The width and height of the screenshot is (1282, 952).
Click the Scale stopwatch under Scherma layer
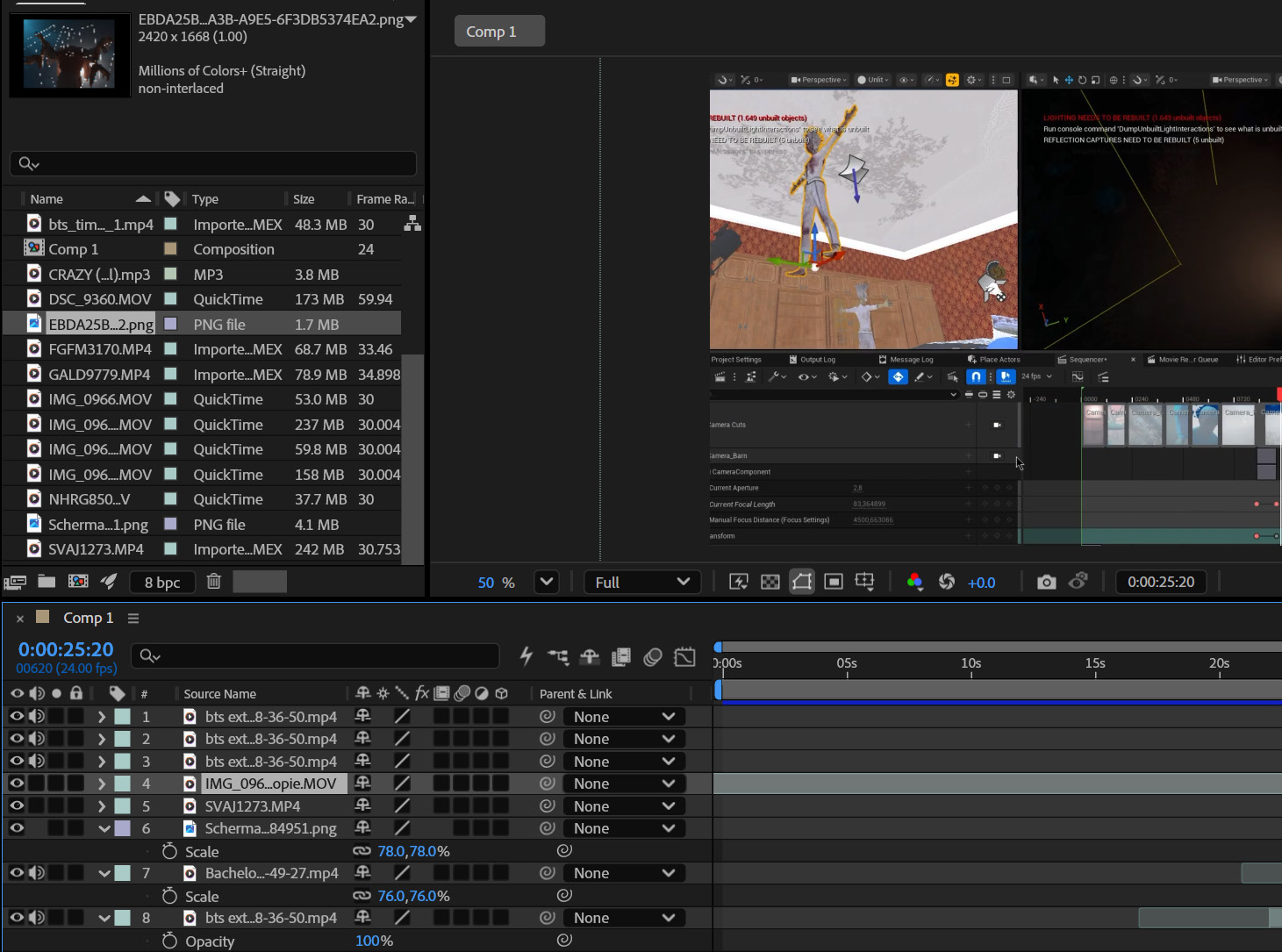pyautogui.click(x=170, y=851)
